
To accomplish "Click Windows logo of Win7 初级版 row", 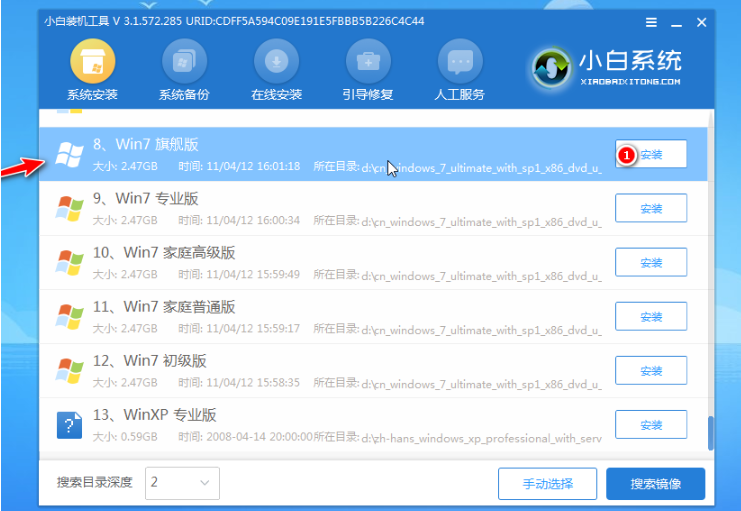I will click(x=69, y=371).
